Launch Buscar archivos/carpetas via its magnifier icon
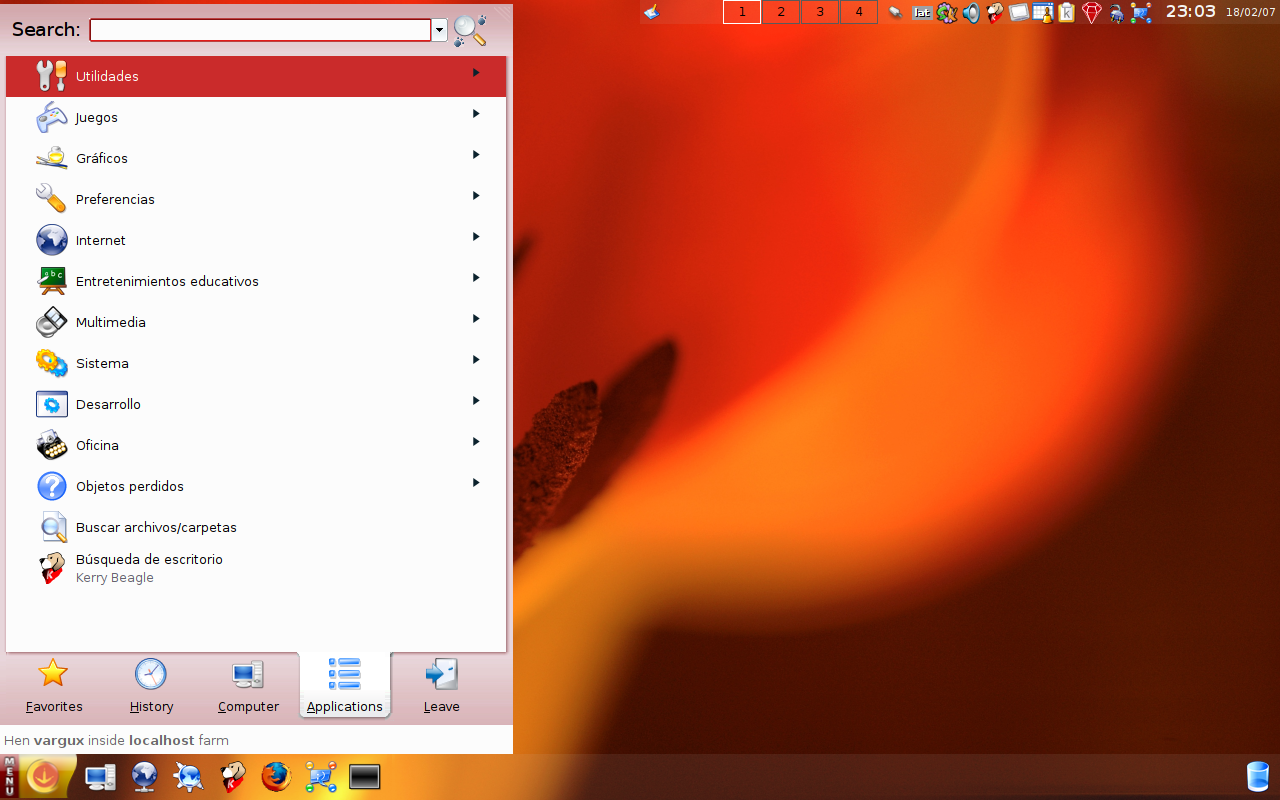This screenshot has height=800, width=1280. (52, 527)
